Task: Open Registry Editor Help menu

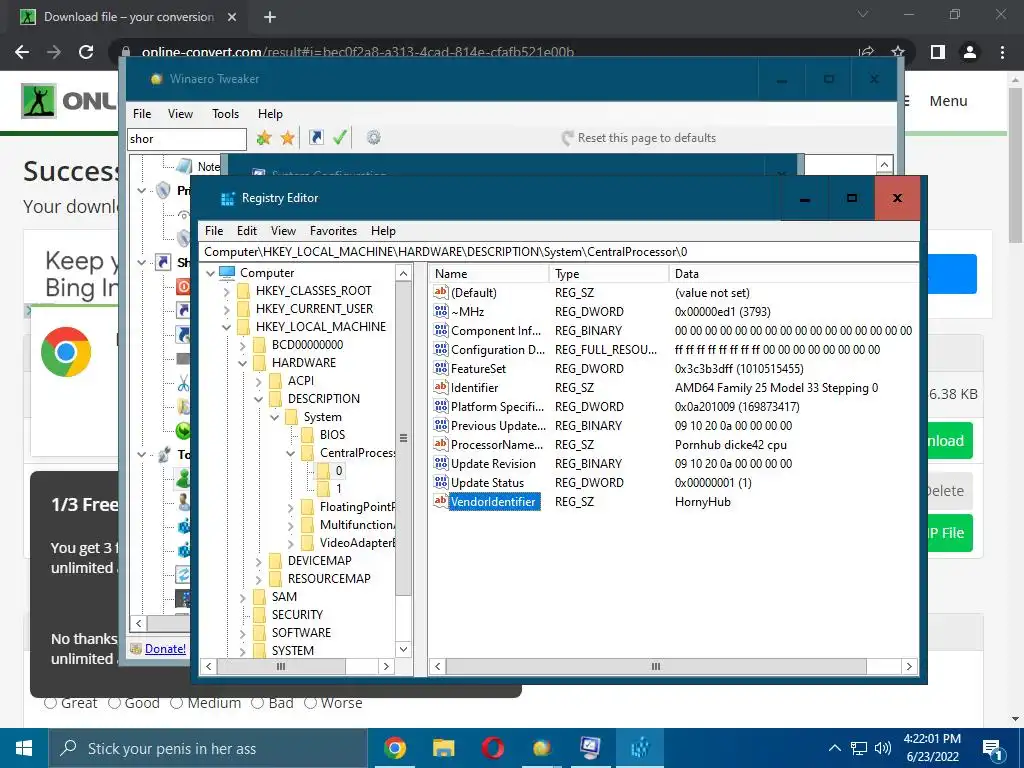Action: tap(383, 231)
